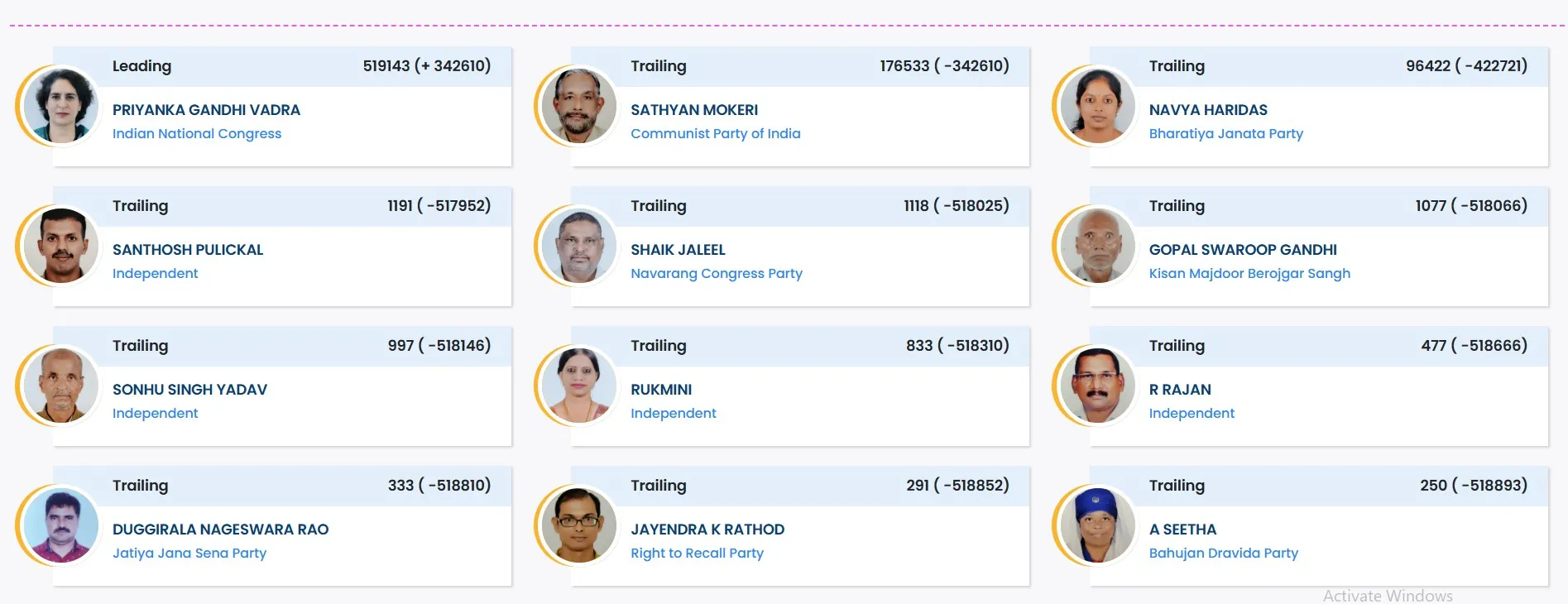1568x604 pixels.
Task: Click Shaik Jaleel's profile photo
Action: tap(578, 246)
